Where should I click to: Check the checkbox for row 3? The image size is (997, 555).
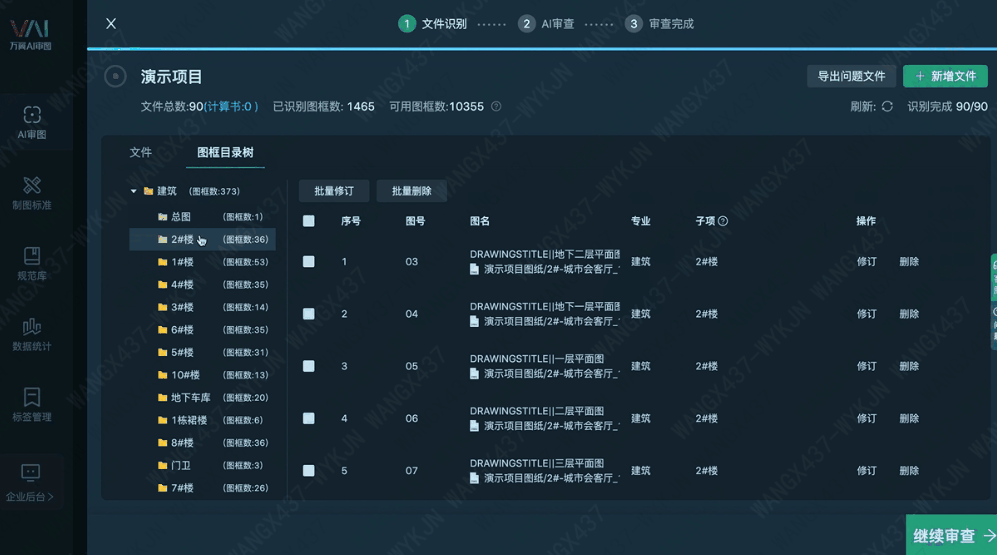point(309,366)
